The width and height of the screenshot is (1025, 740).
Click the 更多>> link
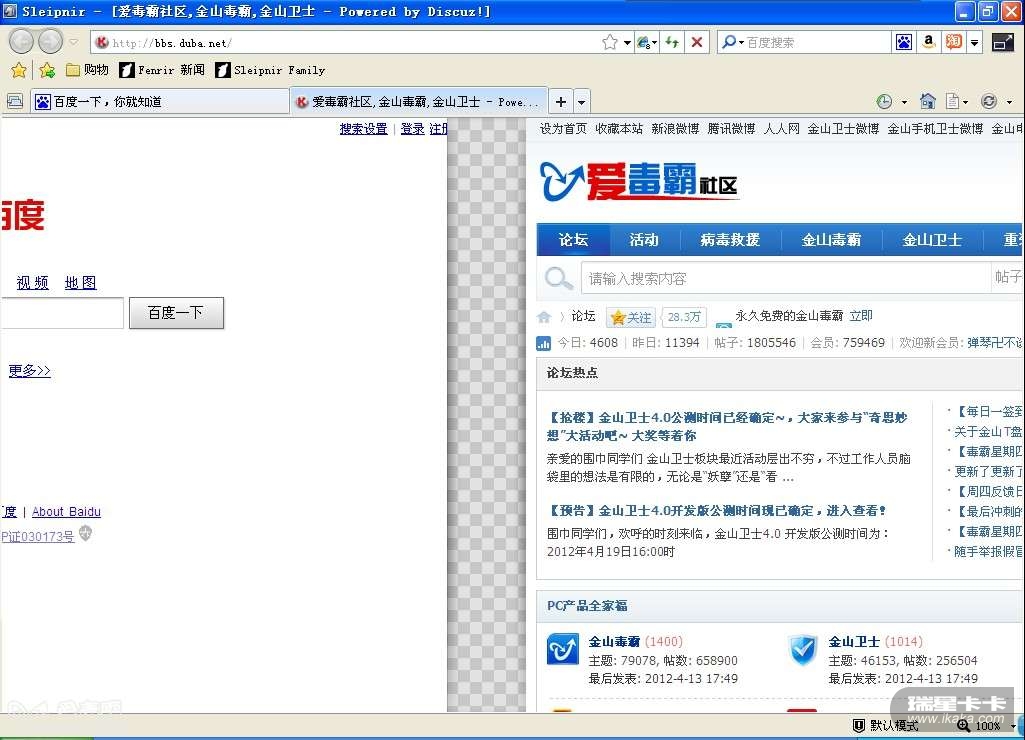[29, 371]
